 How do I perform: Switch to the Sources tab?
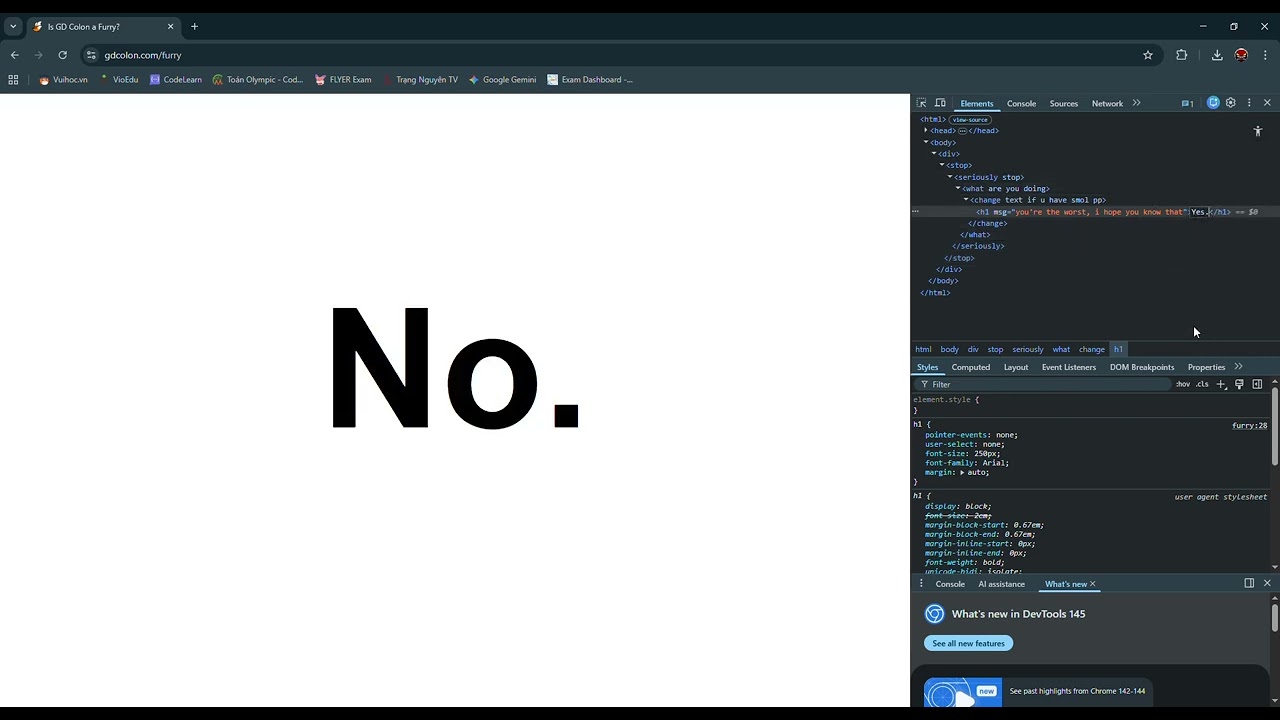(x=1064, y=103)
